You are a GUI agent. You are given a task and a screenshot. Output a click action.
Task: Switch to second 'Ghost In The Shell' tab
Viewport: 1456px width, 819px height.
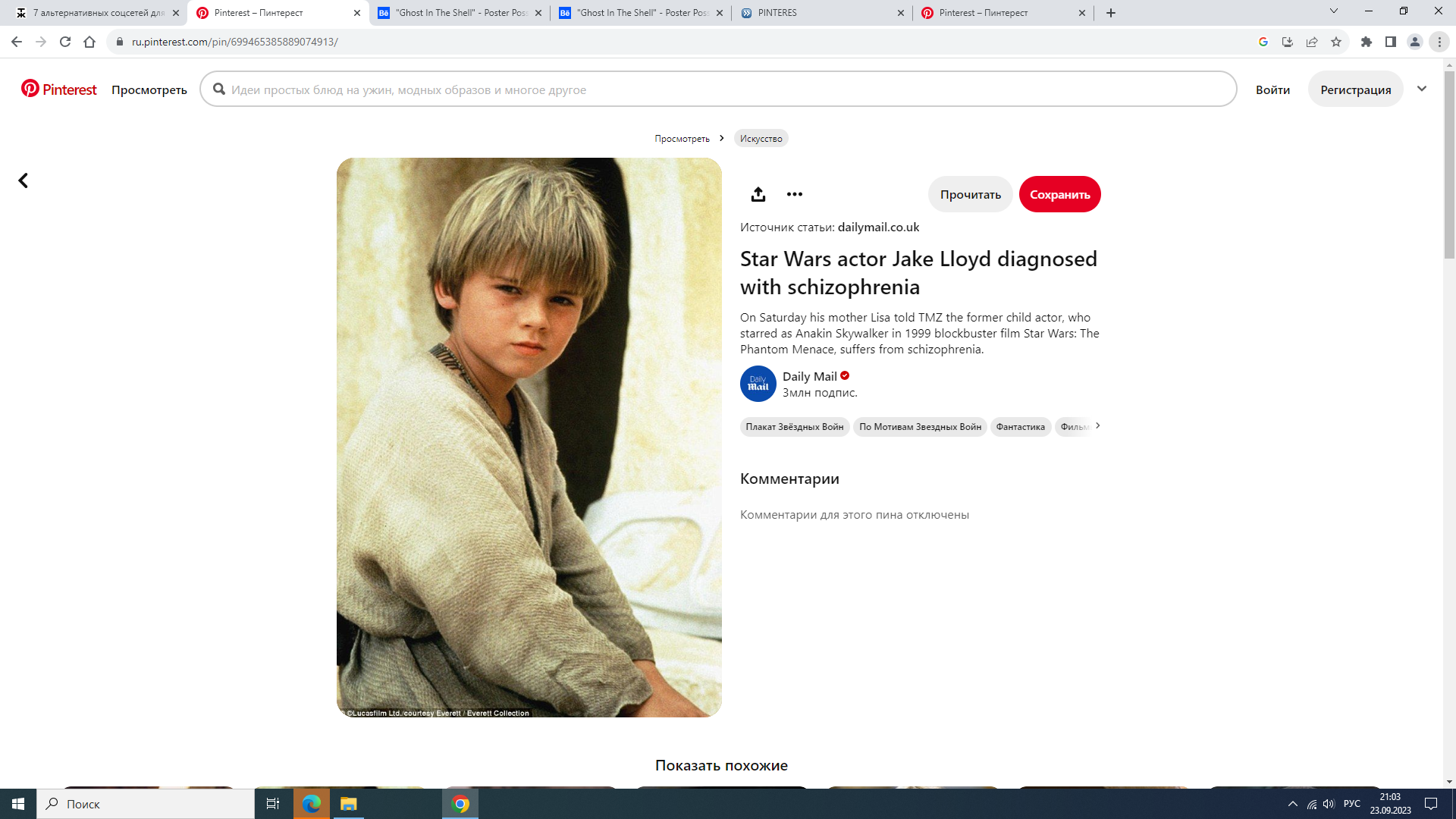click(642, 13)
